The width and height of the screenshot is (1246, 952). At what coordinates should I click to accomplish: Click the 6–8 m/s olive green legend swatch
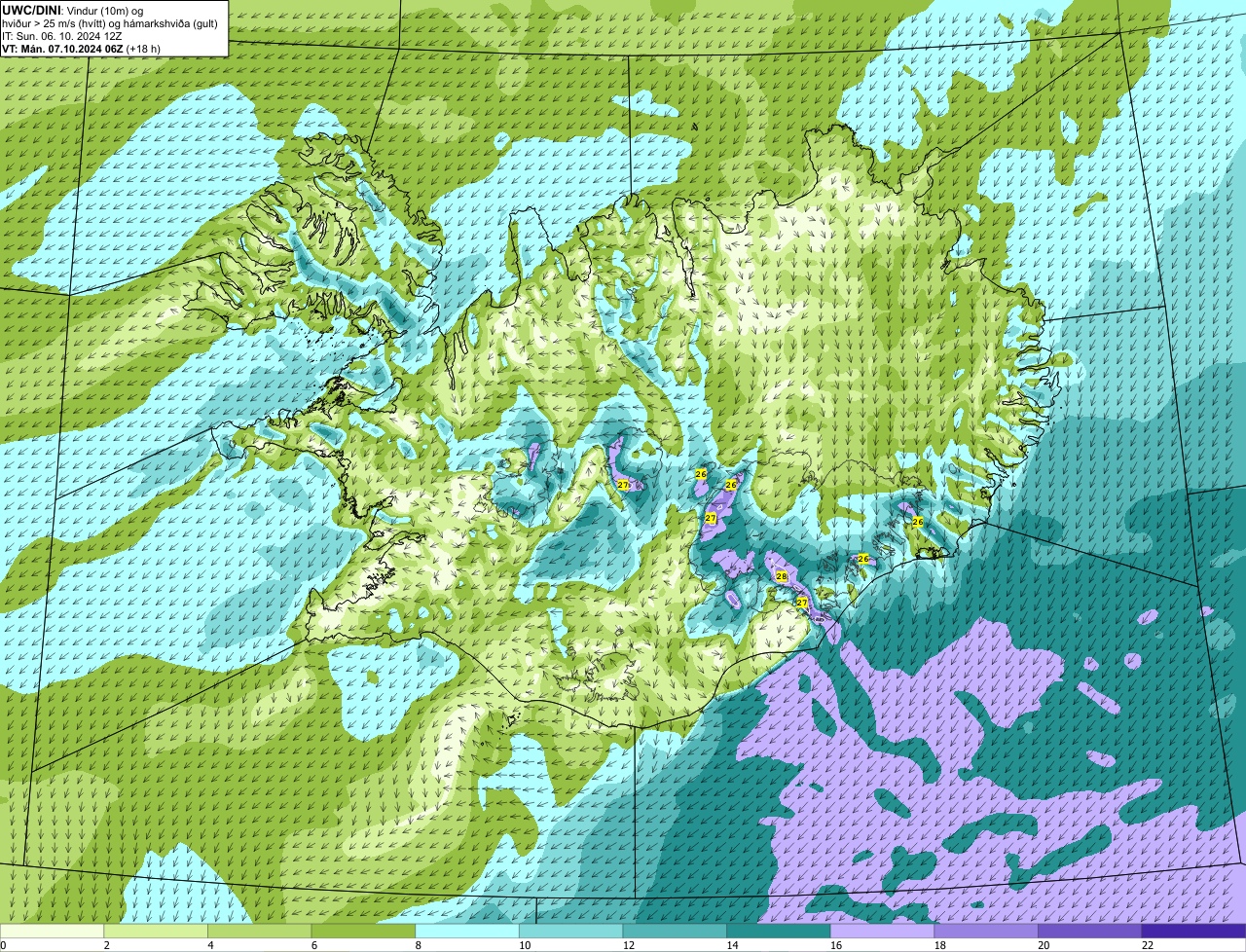coord(363,931)
